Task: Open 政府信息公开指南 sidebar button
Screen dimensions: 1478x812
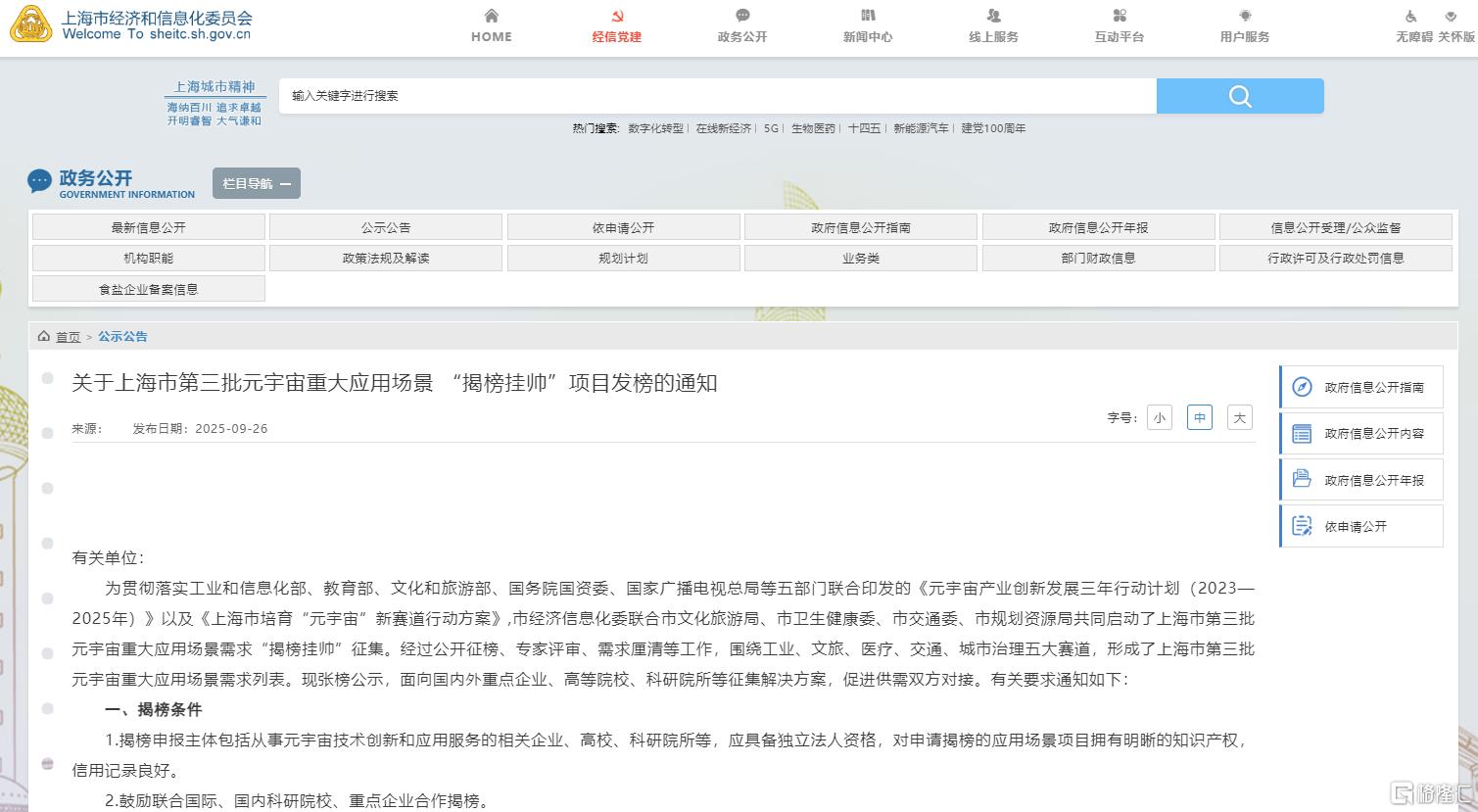Action: click(x=1361, y=387)
